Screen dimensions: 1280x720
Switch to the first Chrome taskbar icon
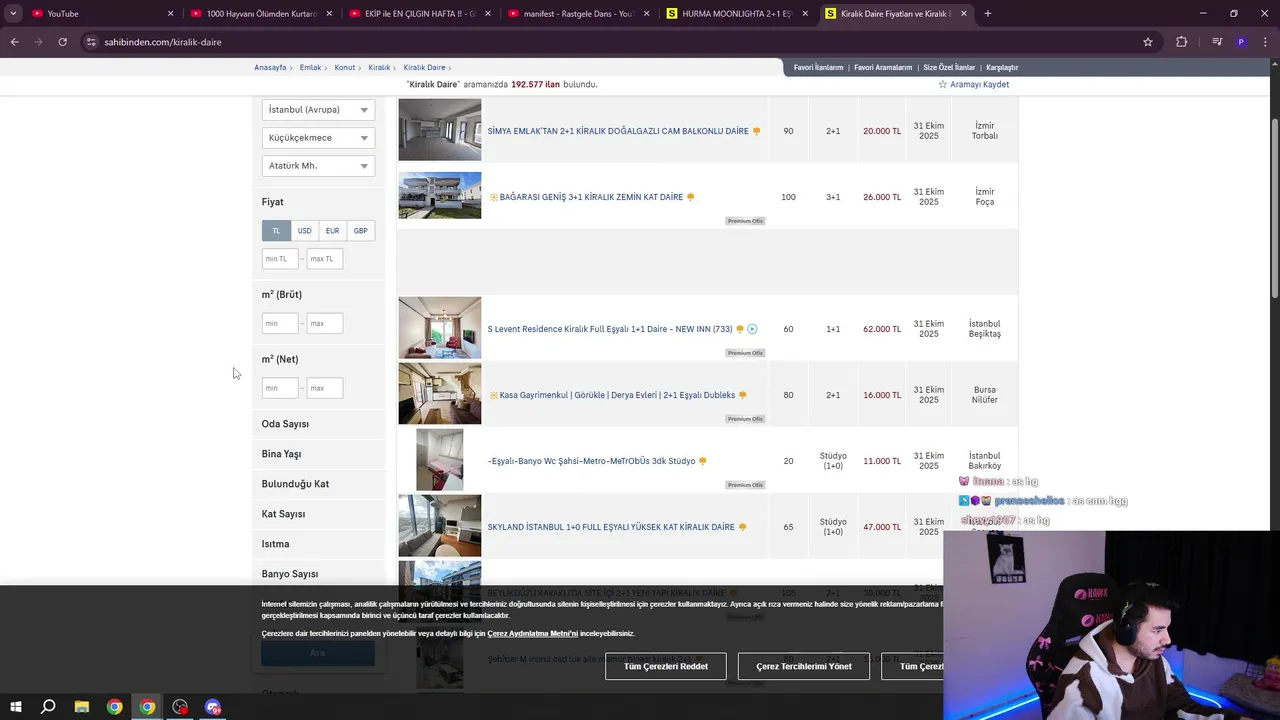(115, 707)
